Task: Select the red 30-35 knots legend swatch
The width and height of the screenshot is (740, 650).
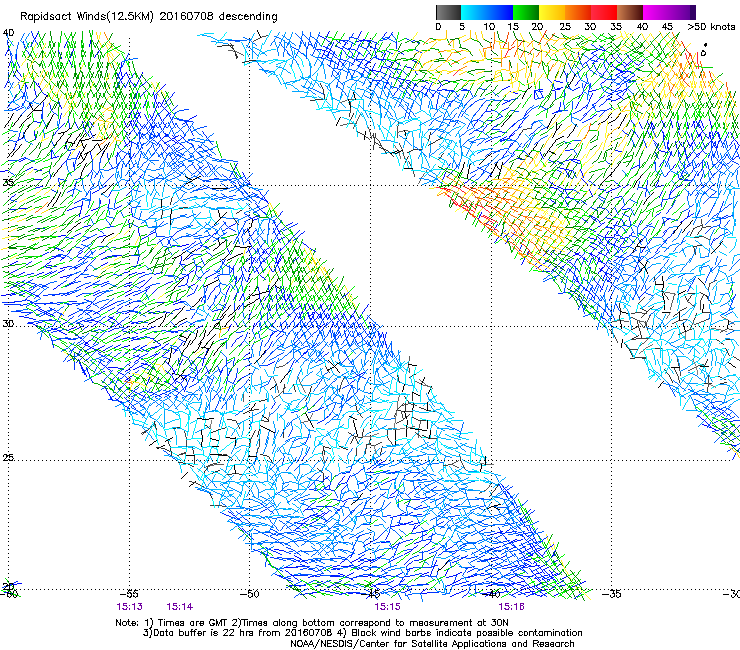Action: [604, 12]
